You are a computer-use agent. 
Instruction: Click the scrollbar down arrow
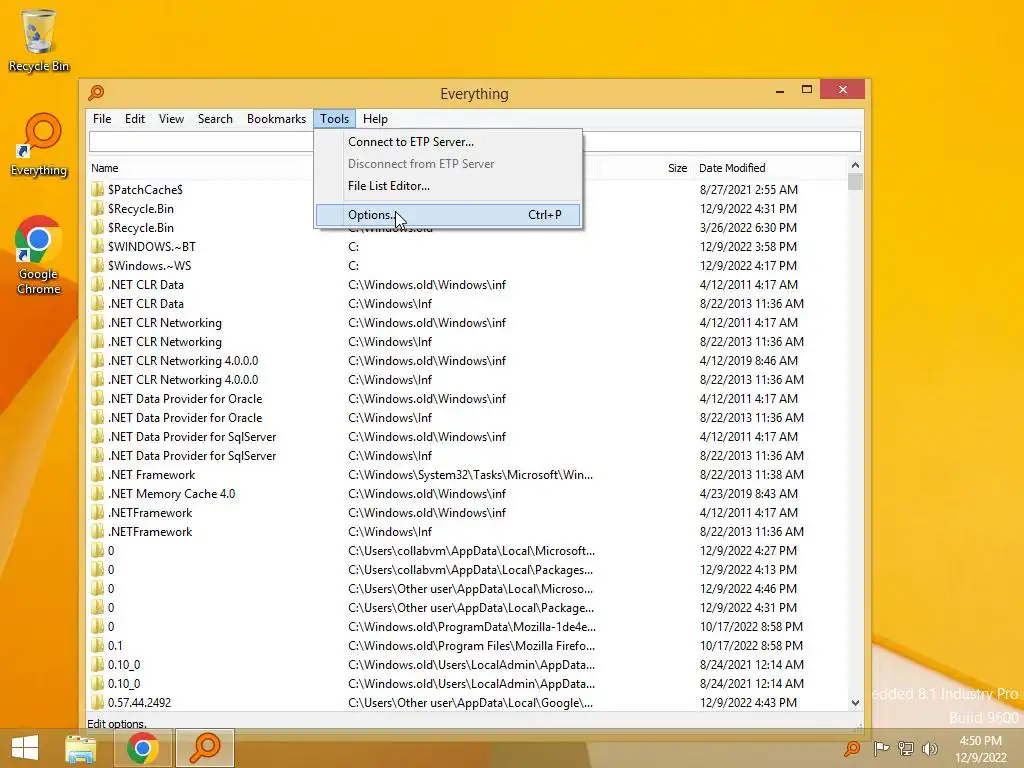(x=855, y=703)
